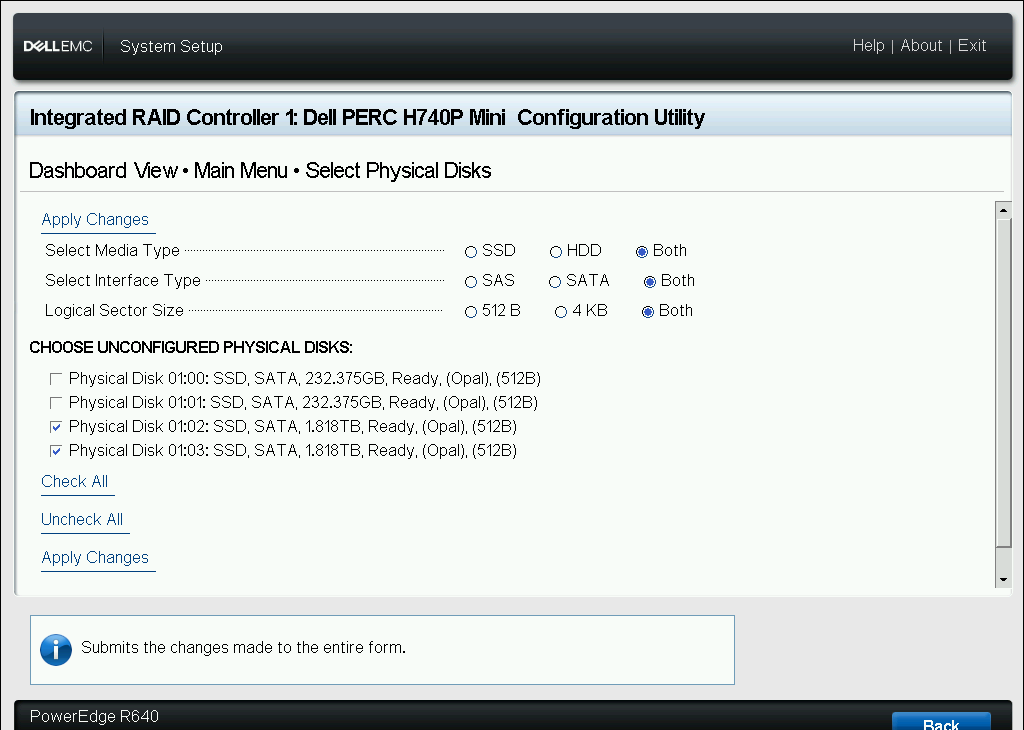The height and width of the screenshot is (730, 1024).
Task: Uncheck Physical Disk 01:02
Action: 56,426
